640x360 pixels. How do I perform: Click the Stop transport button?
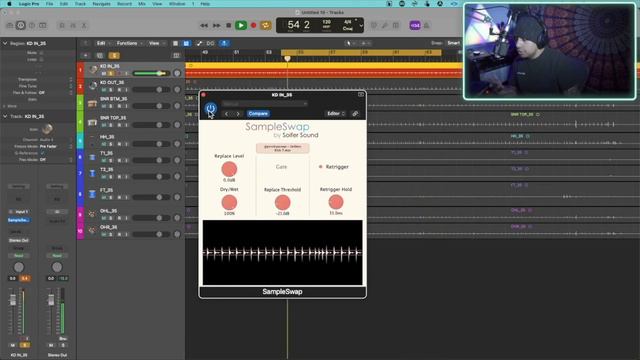tap(229, 25)
